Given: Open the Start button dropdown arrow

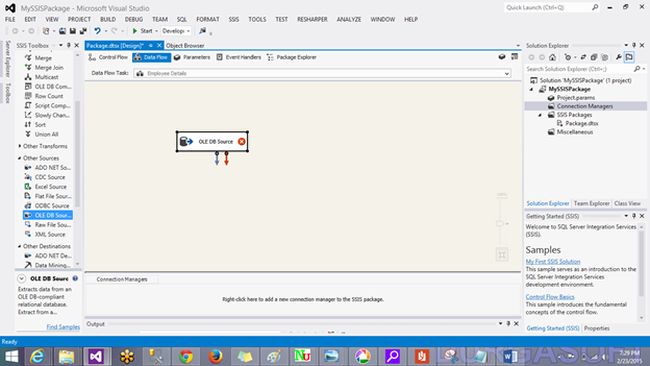Looking at the screenshot, I should 156,31.
